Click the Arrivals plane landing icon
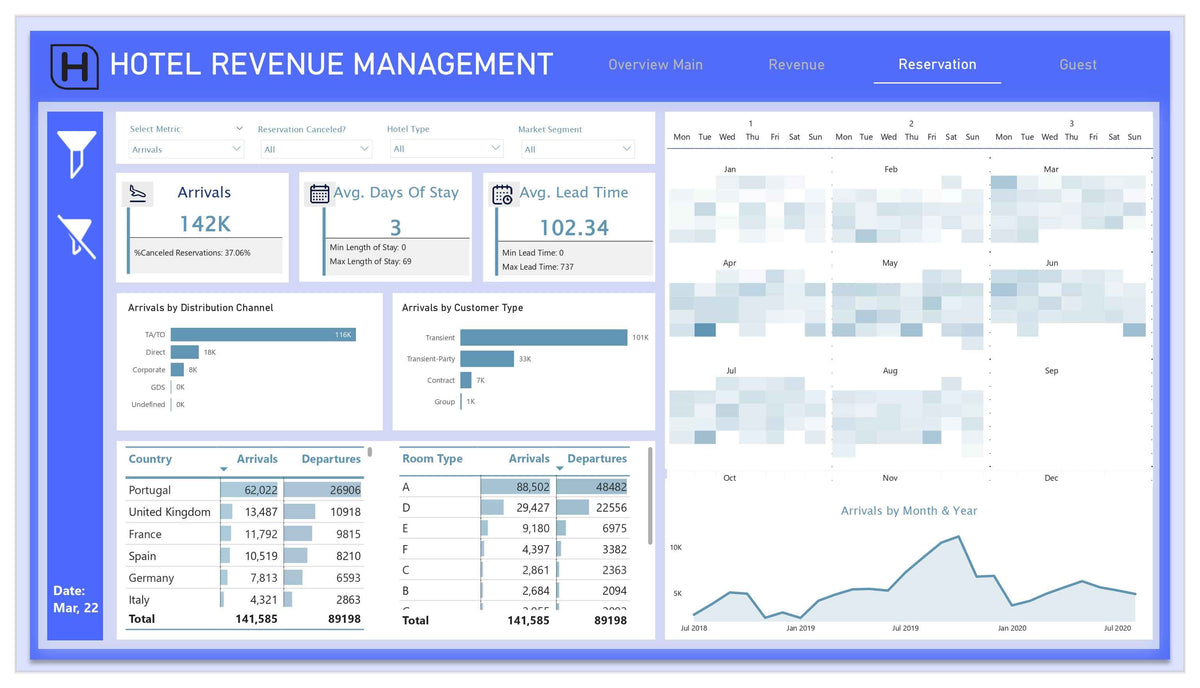 [139, 193]
